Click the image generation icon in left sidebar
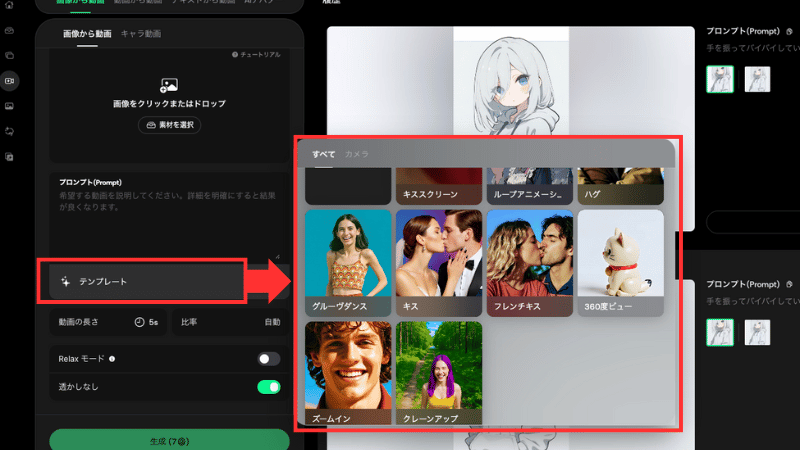The height and width of the screenshot is (450, 800). pyautogui.click(x=10, y=105)
